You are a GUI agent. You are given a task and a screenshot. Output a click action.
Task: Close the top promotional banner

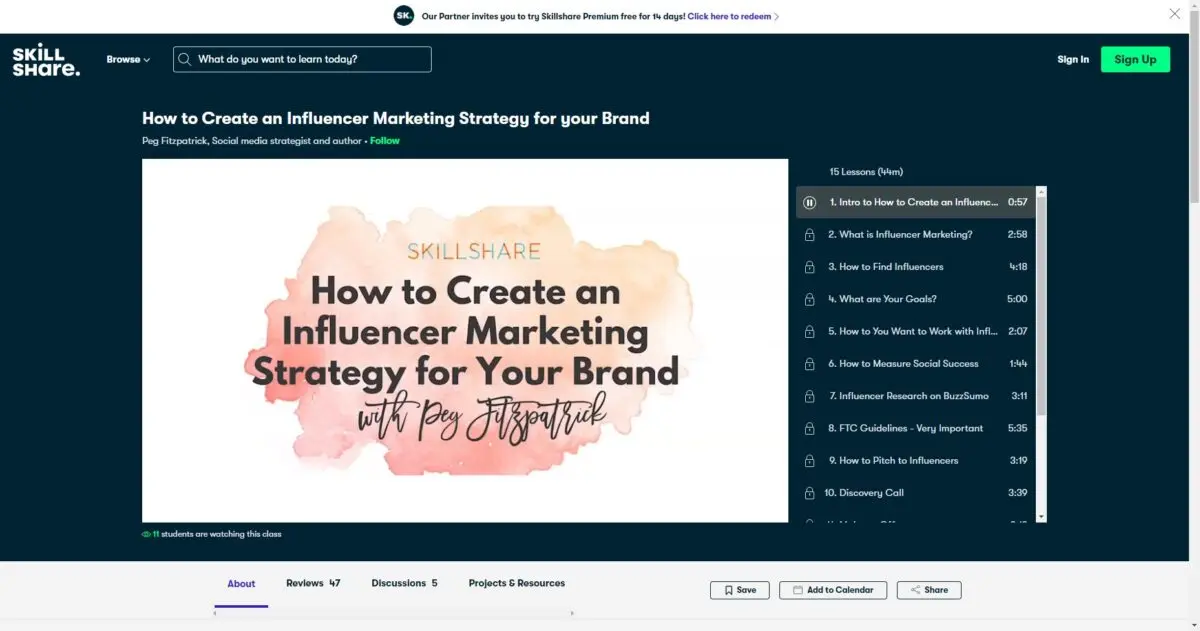pyautogui.click(x=1175, y=14)
